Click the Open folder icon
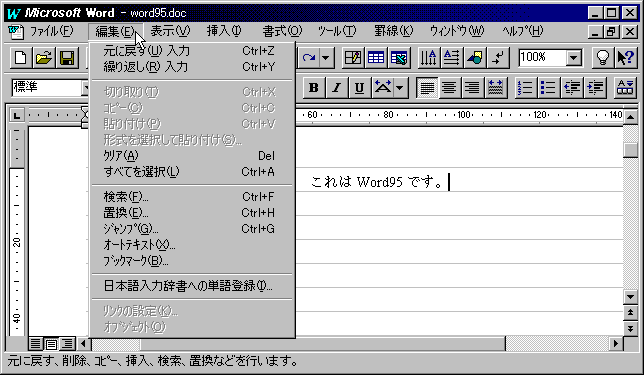The width and height of the screenshot is (644, 375). pyautogui.click(x=44, y=58)
